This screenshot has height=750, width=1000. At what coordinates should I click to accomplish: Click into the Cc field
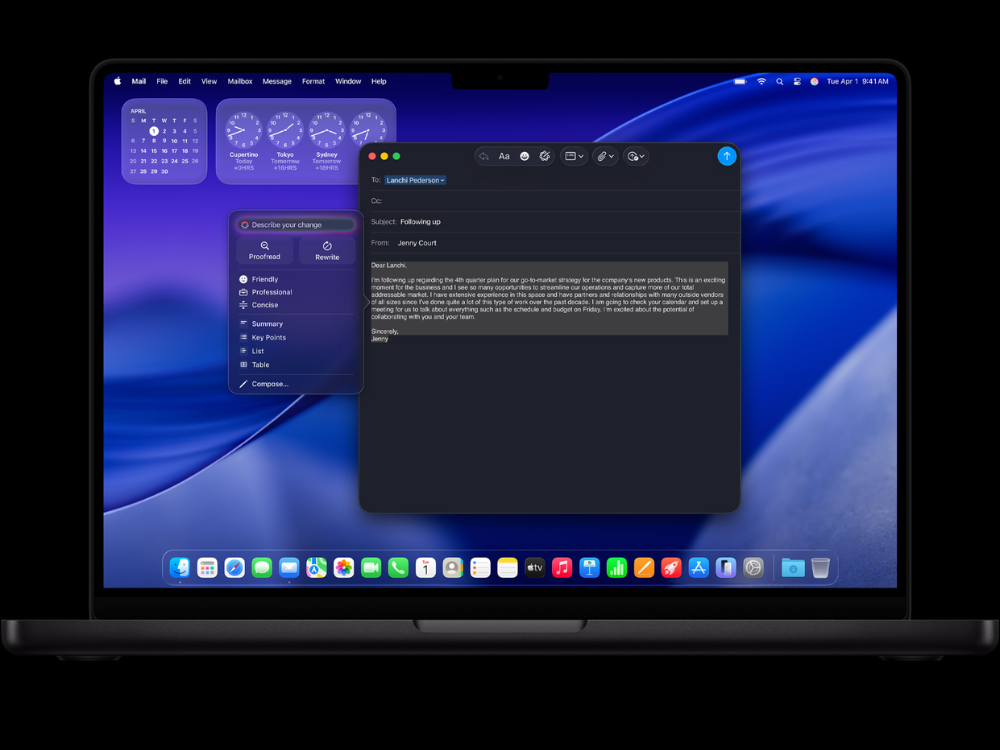click(550, 201)
